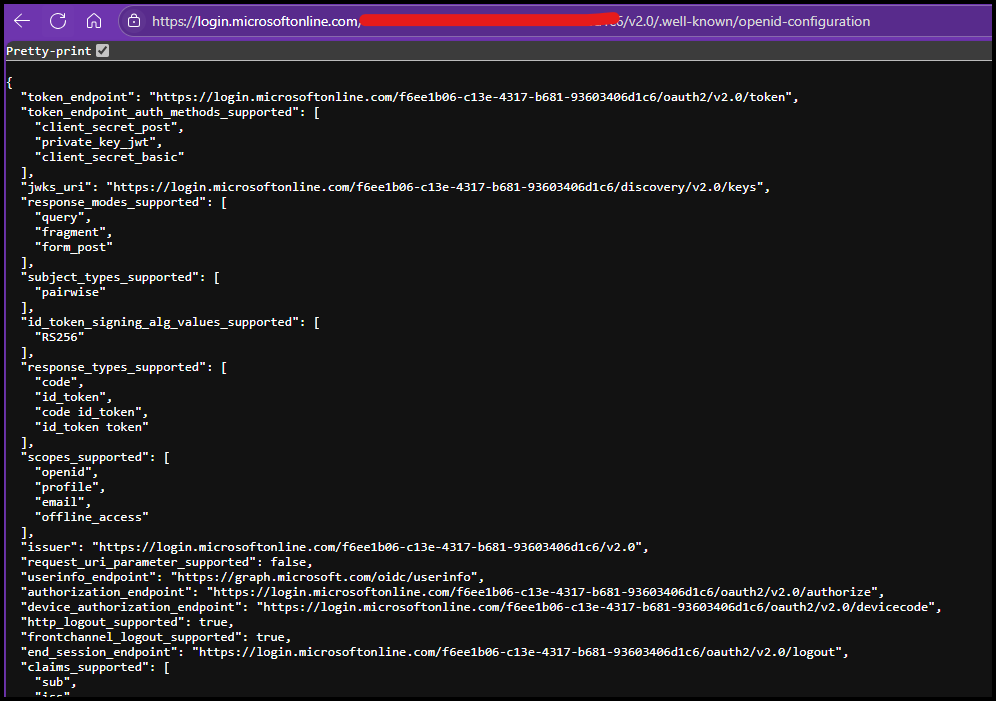Click the "form_post" response mode entry

pos(74,247)
